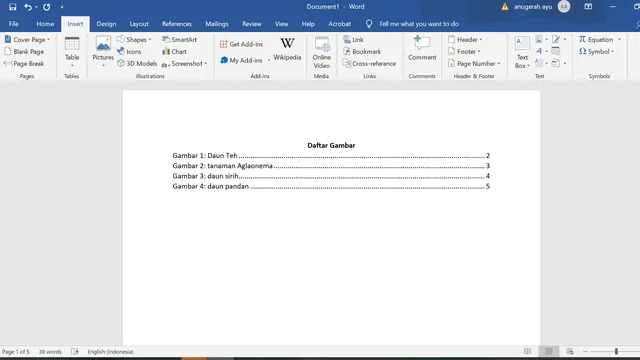Undo the last action
The width and height of the screenshot is (640, 360).
point(27,7)
